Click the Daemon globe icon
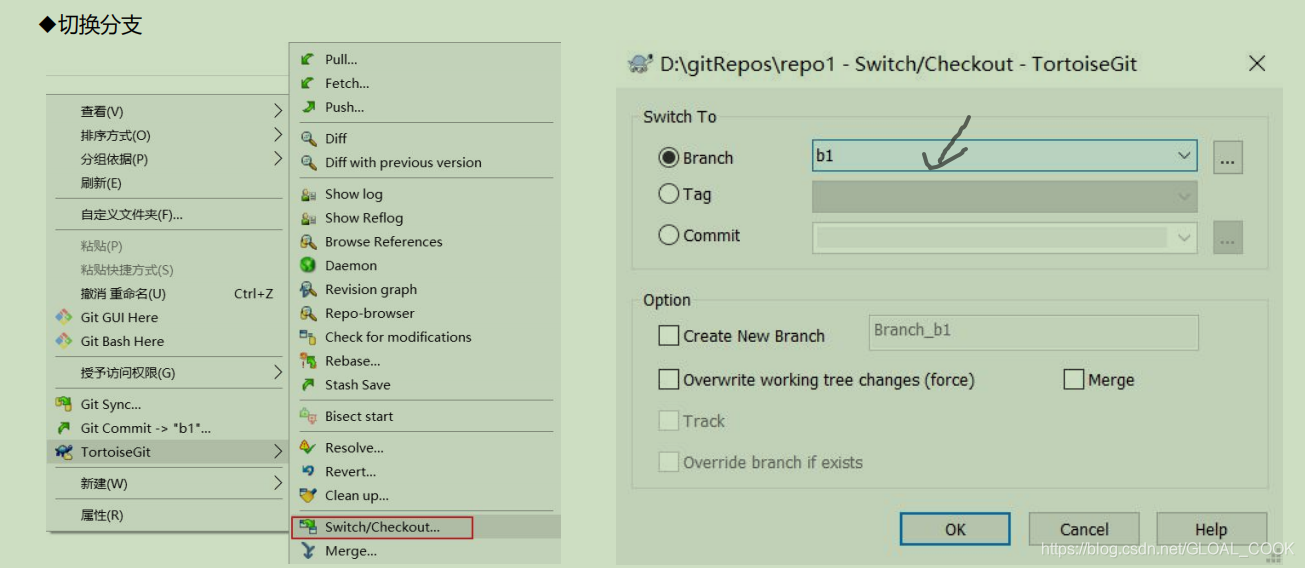 (308, 265)
